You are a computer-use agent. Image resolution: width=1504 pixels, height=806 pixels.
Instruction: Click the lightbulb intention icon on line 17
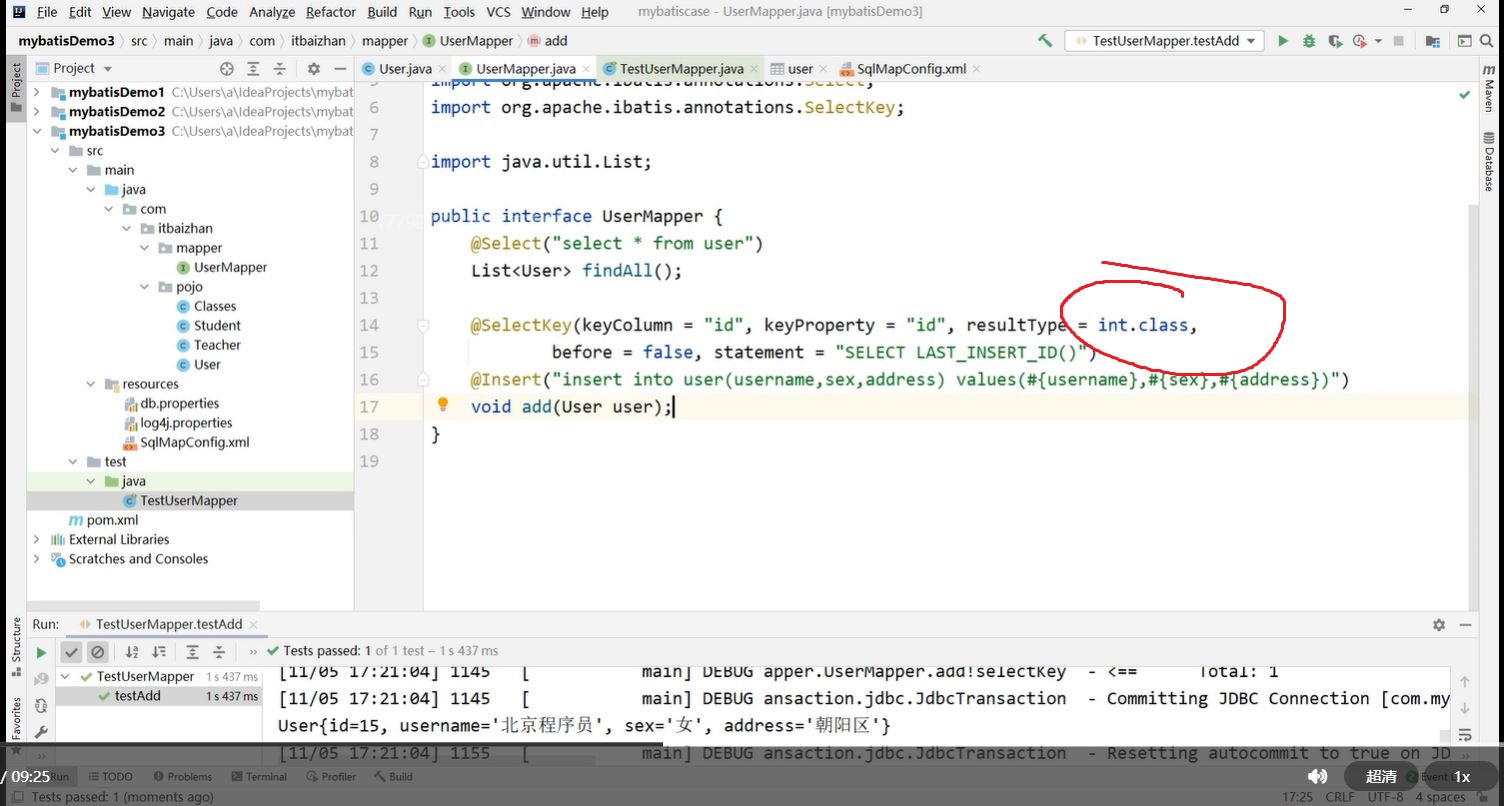(x=443, y=405)
